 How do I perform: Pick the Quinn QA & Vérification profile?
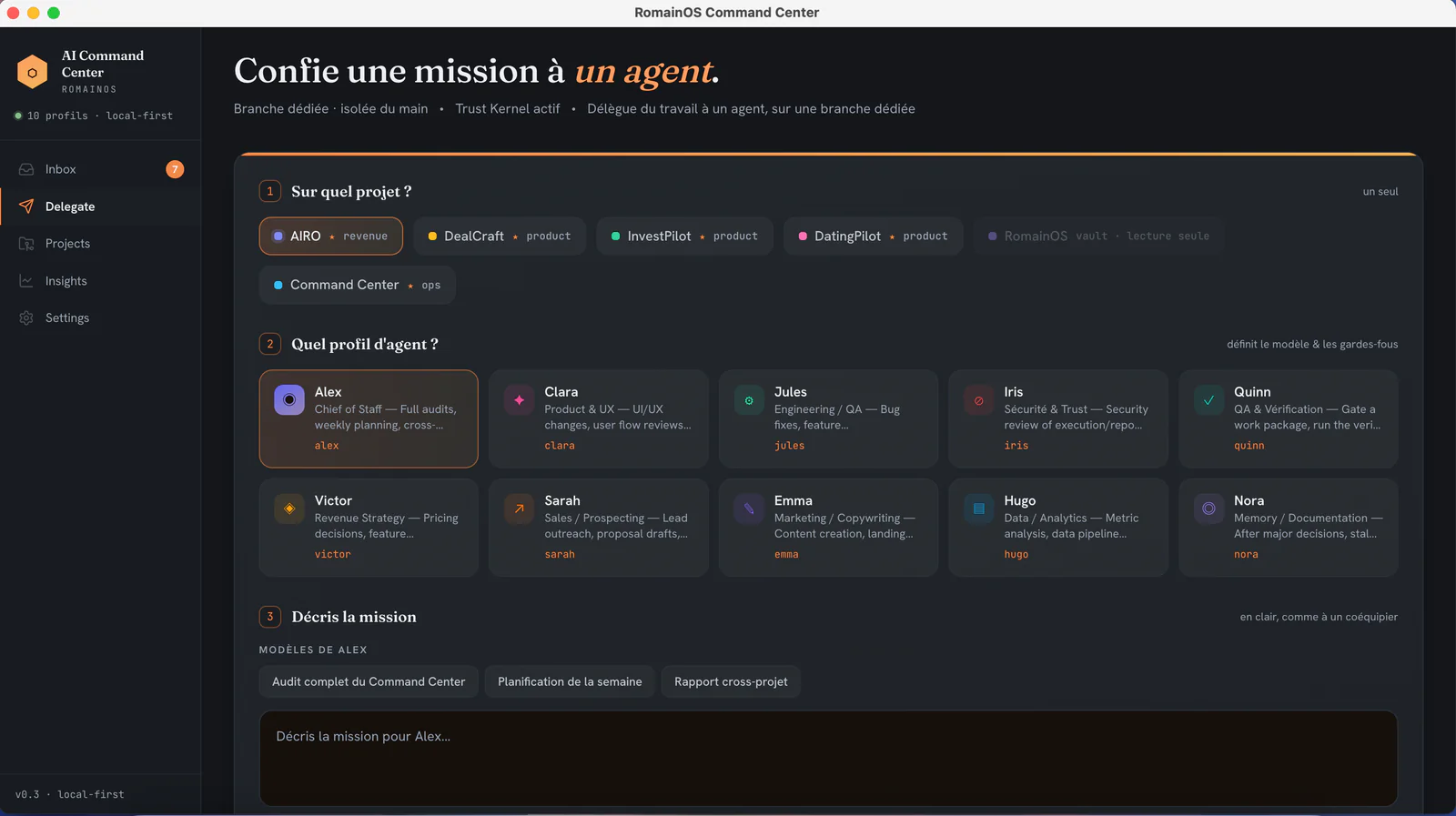click(x=1289, y=418)
